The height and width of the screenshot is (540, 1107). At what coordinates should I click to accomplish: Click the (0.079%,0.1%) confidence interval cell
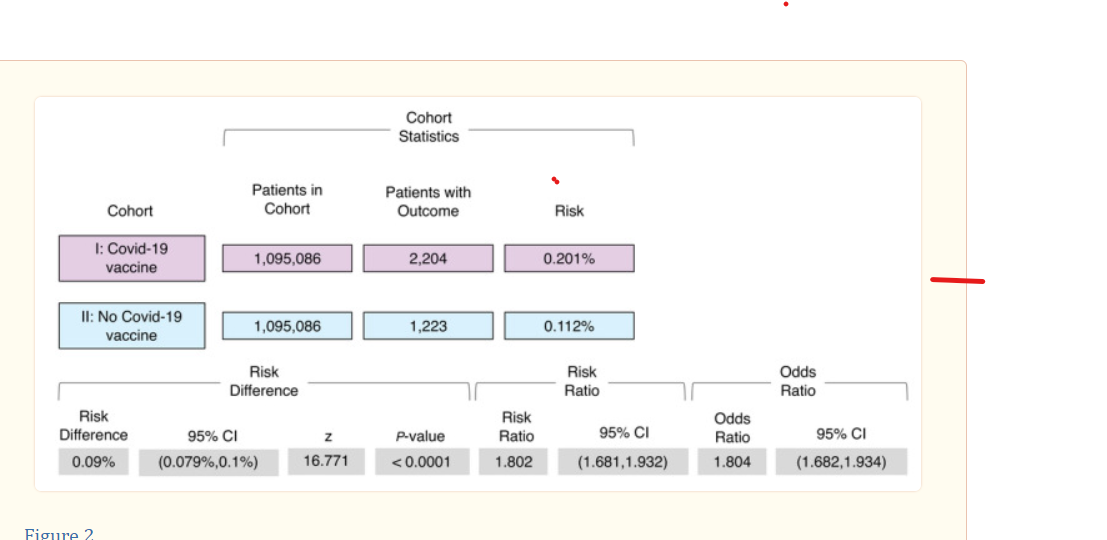208,463
